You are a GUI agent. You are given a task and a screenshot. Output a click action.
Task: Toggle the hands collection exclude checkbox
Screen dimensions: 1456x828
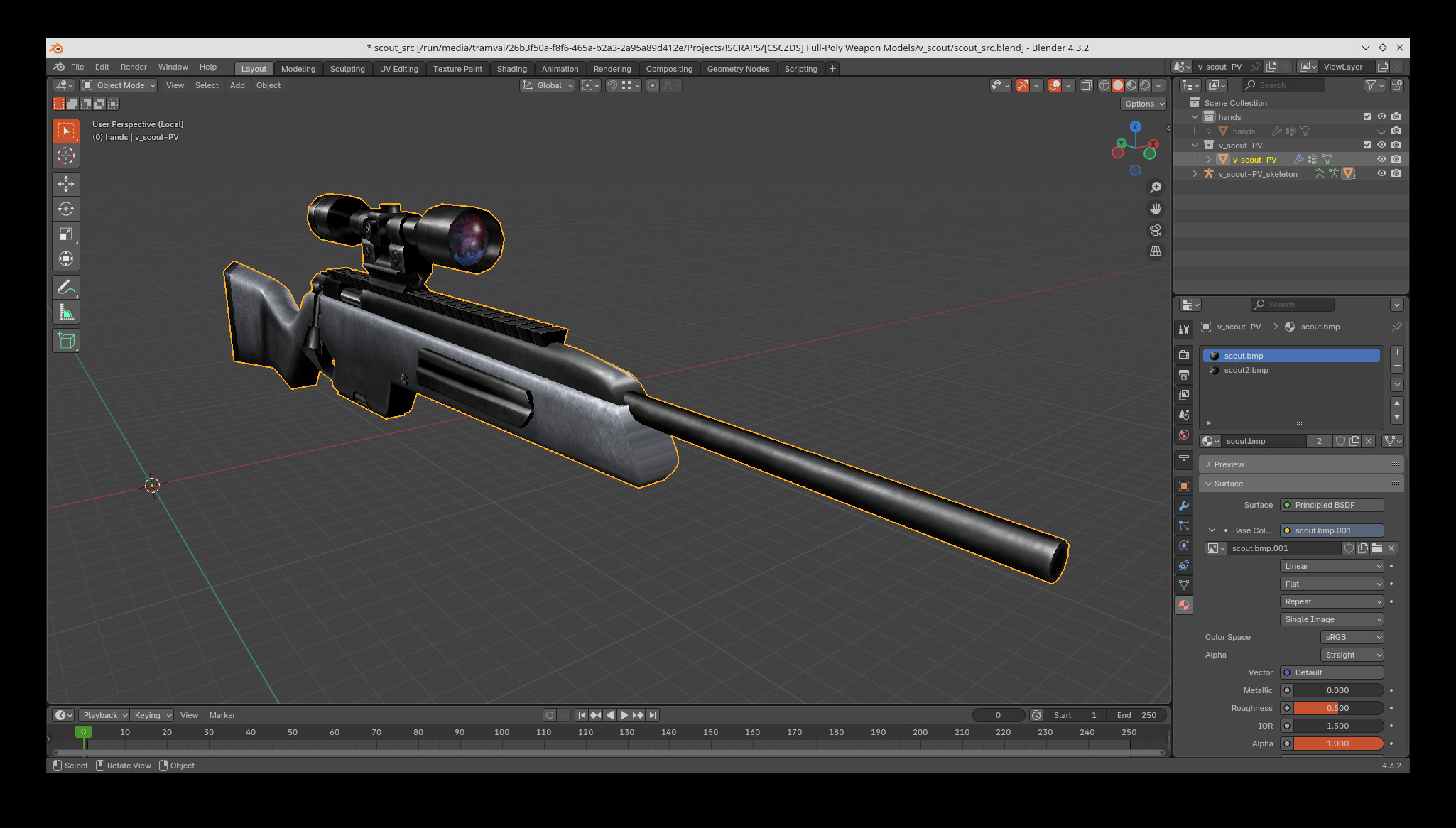click(1367, 116)
